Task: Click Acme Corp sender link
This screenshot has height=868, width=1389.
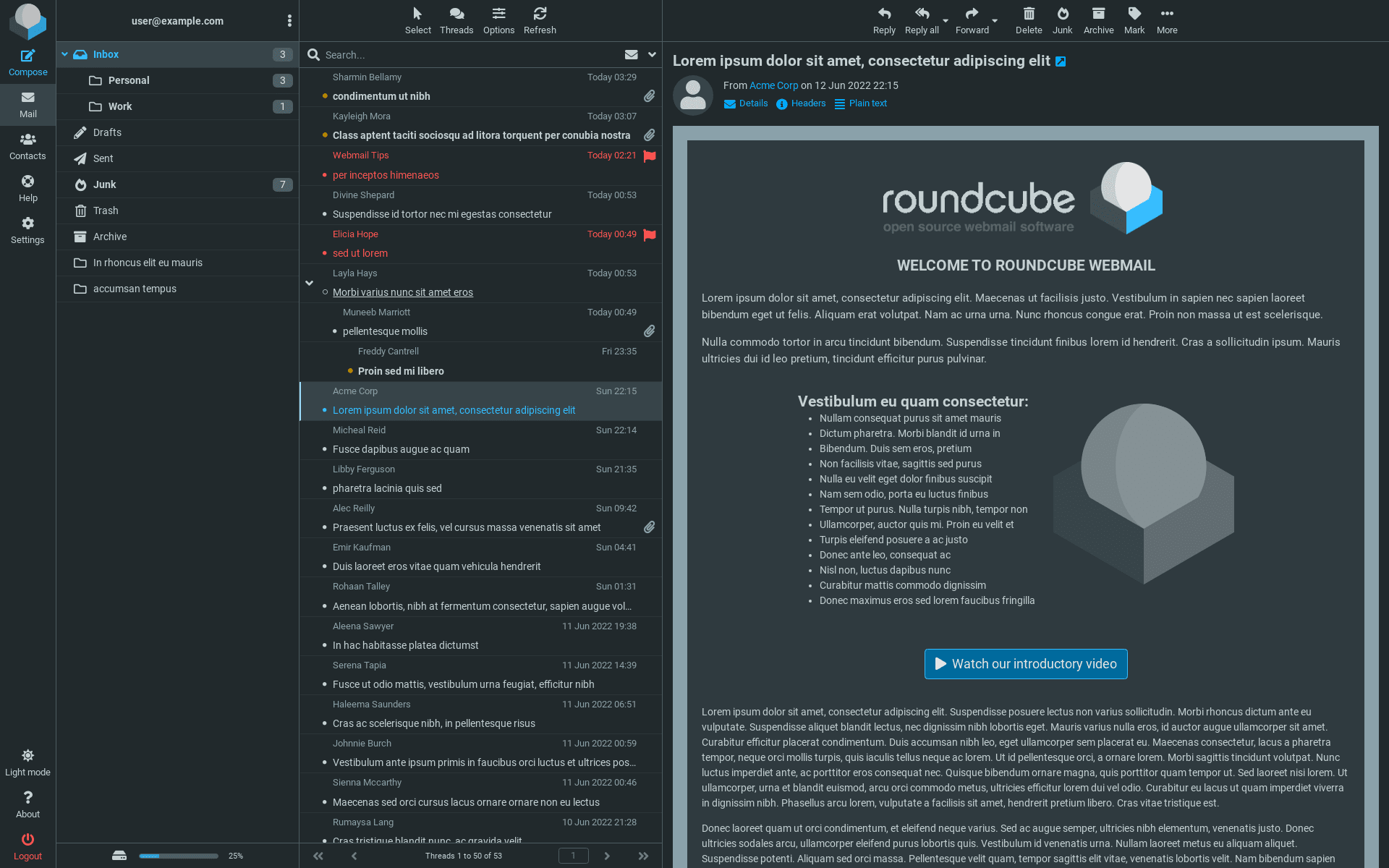Action: tap(773, 85)
